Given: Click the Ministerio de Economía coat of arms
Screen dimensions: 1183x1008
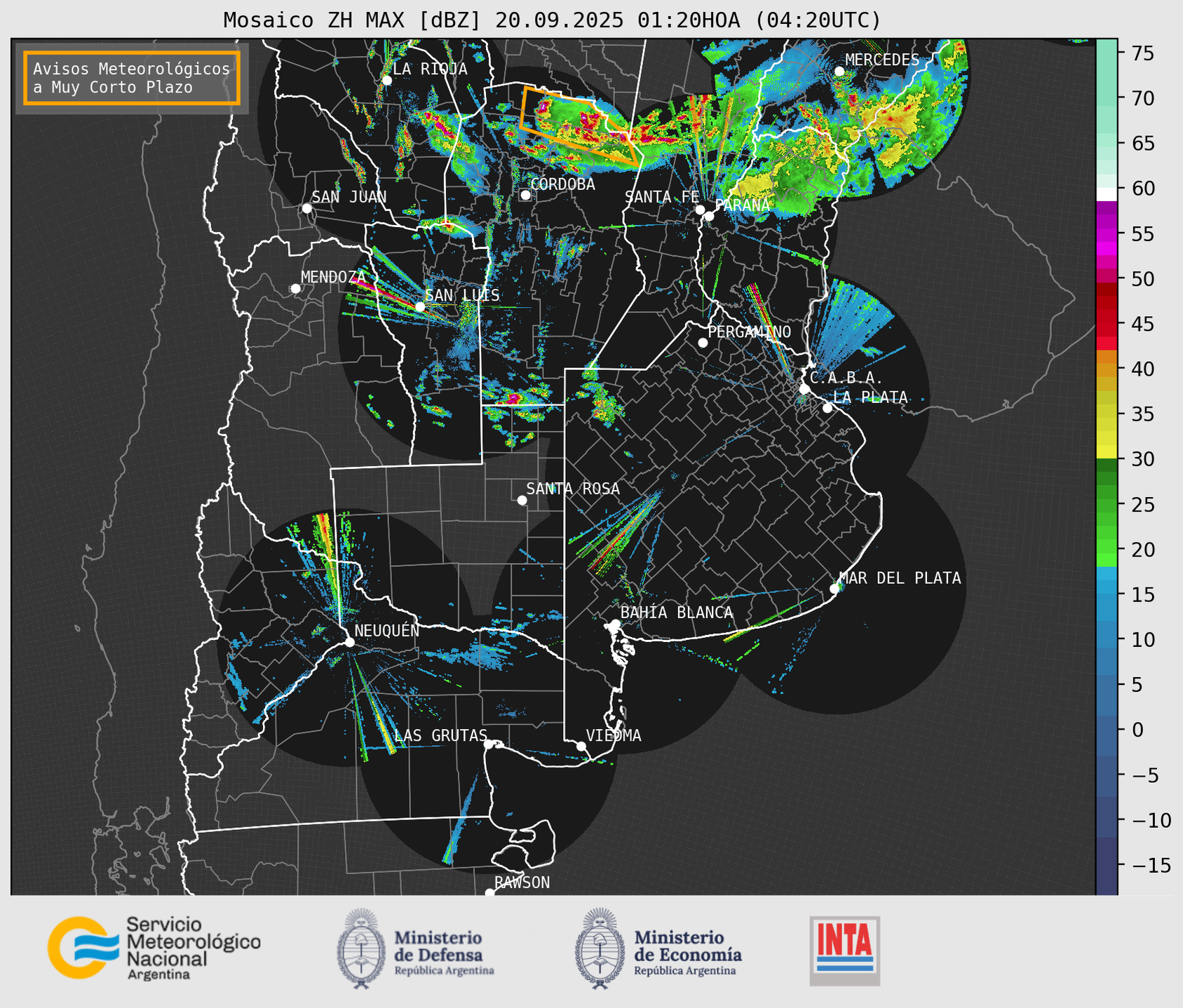Looking at the screenshot, I should click(x=600, y=948).
